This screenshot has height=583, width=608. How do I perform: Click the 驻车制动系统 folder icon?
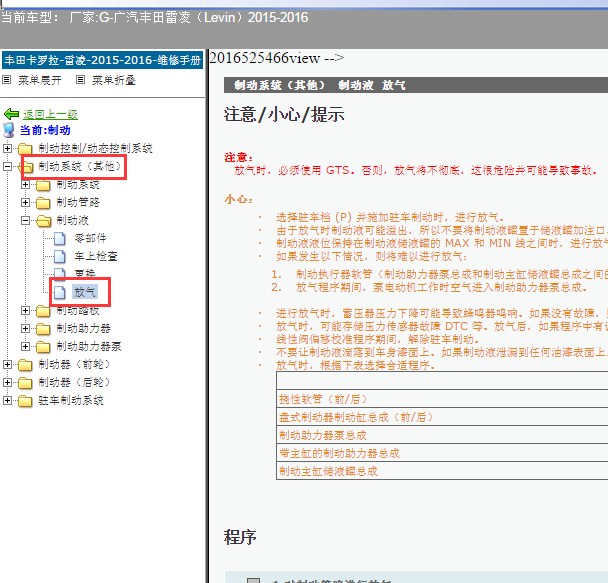pyautogui.click(x=25, y=401)
